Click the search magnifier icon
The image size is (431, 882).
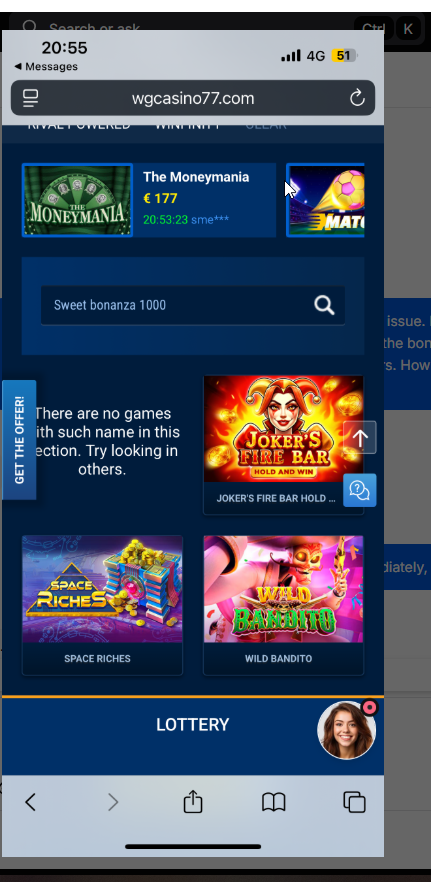[324, 305]
